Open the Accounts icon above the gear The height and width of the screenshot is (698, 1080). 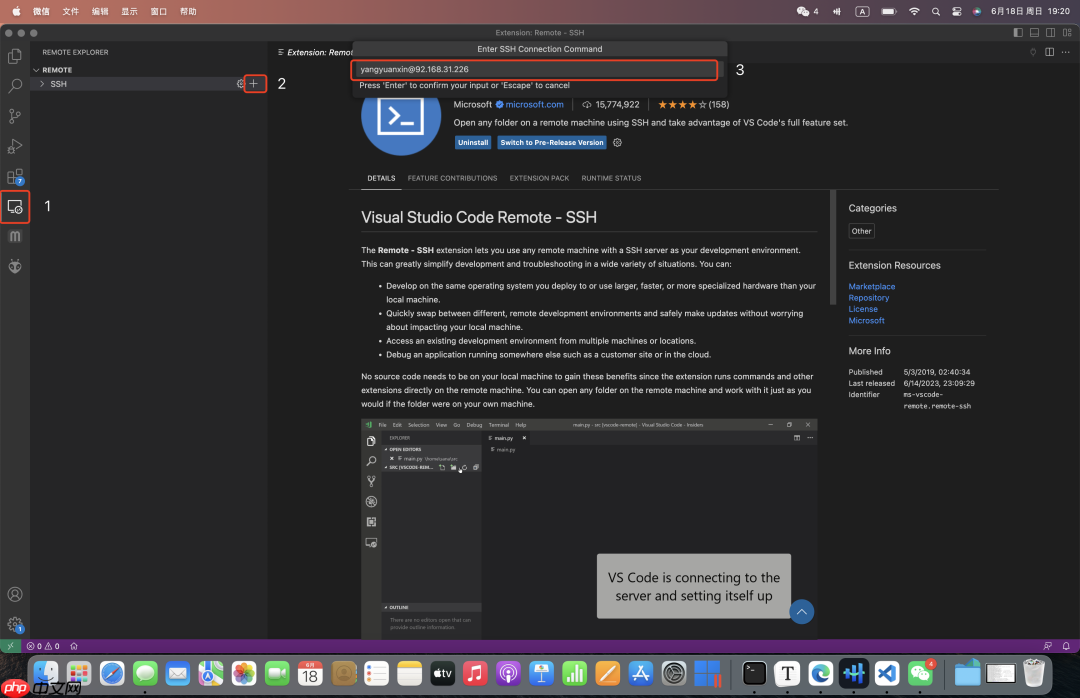(15, 594)
